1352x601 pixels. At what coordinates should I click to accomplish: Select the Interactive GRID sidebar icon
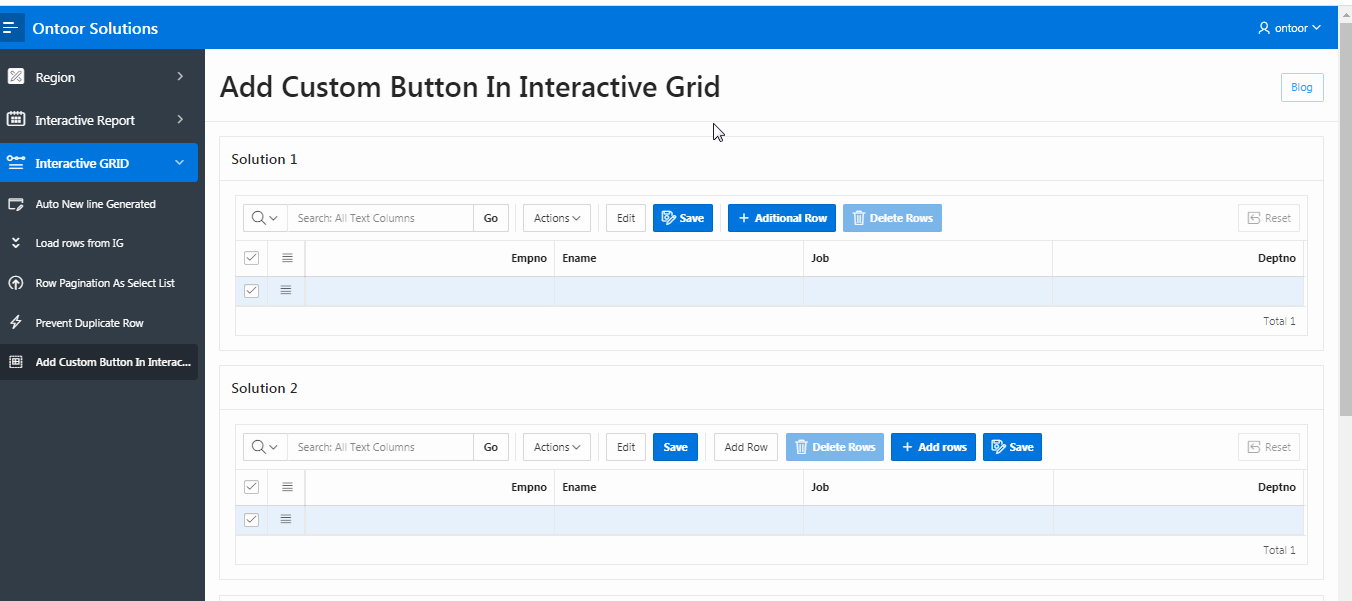click(17, 162)
